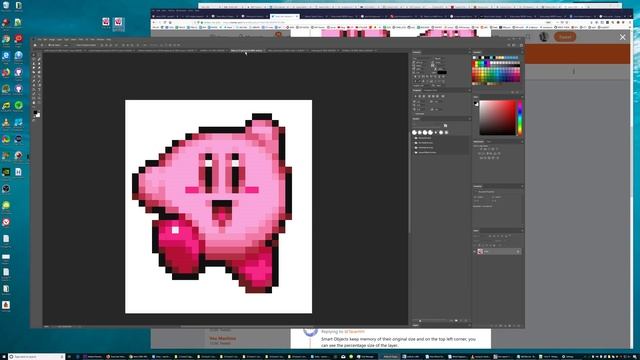The image size is (640, 360).
Task: Click the Brightness/Contrast icon in Adjustments panel
Action: [x=481, y=149]
